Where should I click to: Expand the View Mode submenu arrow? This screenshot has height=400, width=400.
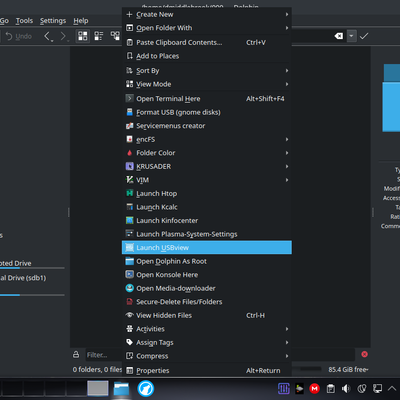(x=287, y=84)
